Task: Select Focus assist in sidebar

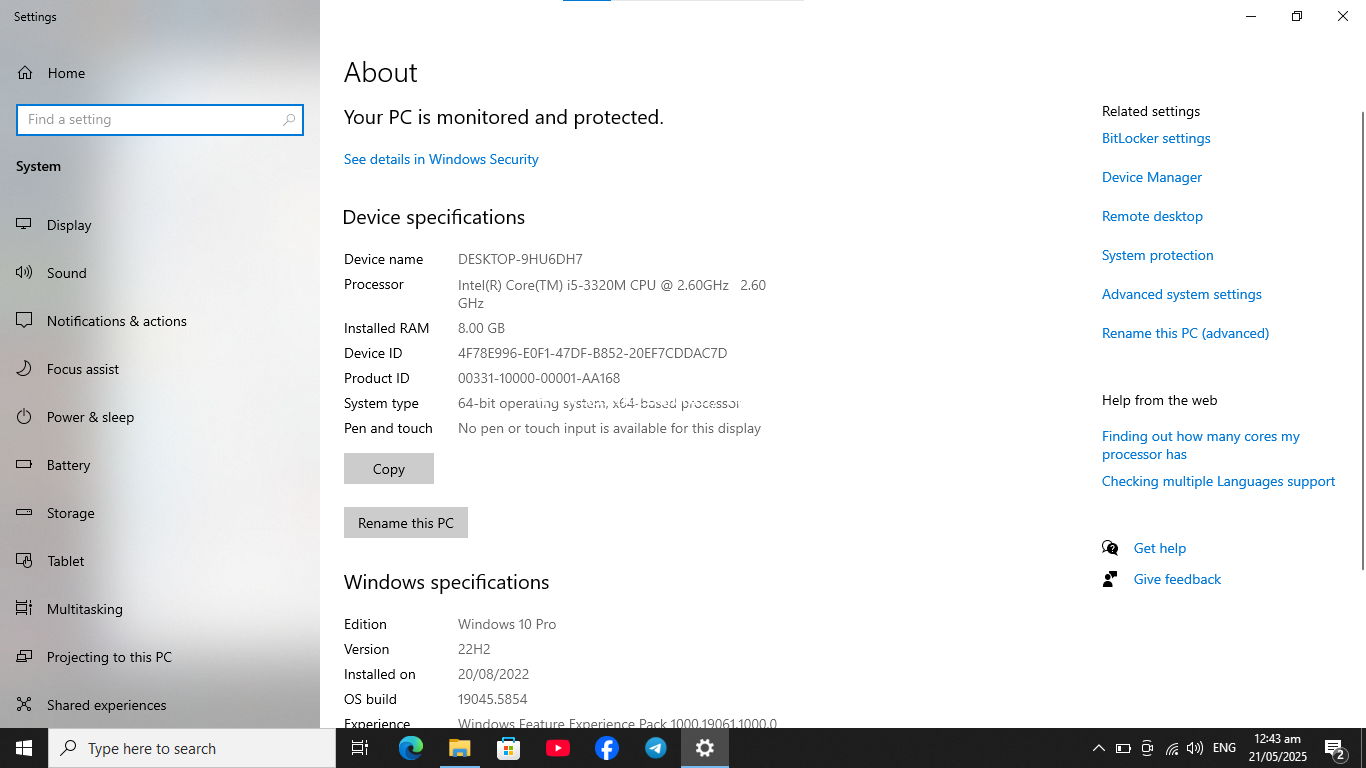Action: [160, 369]
